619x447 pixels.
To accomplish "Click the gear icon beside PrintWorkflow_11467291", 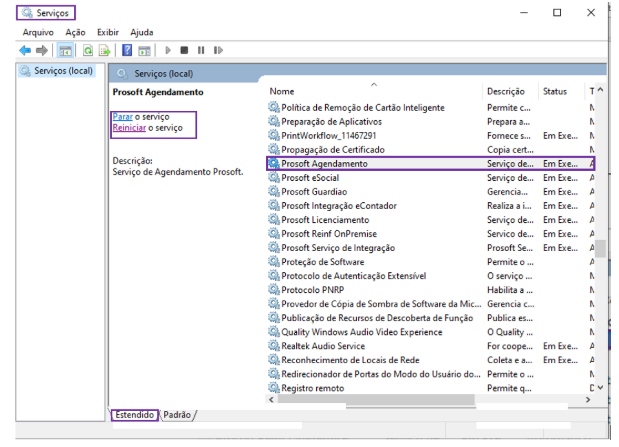I will [274, 135].
